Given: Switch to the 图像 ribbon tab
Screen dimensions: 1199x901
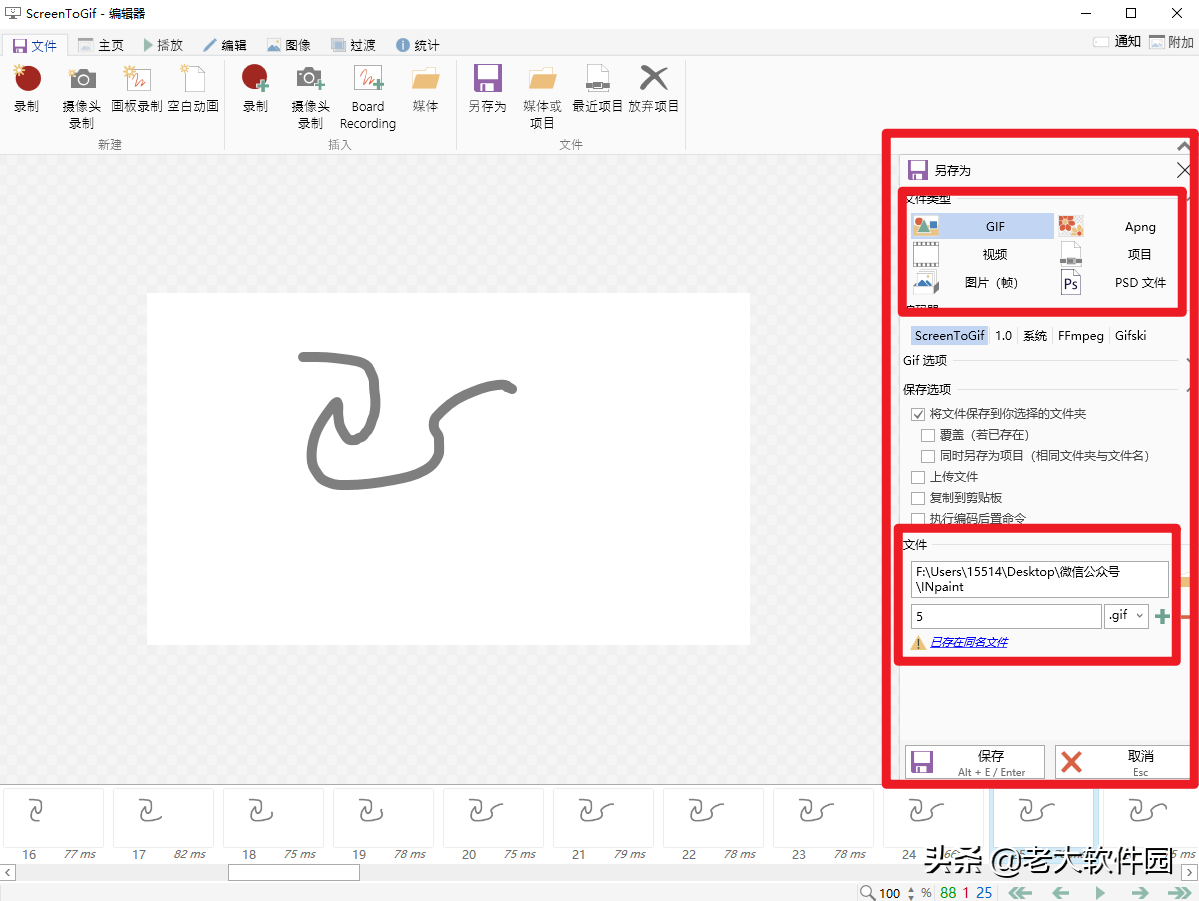Looking at the screenshot, I should (289, 45).
